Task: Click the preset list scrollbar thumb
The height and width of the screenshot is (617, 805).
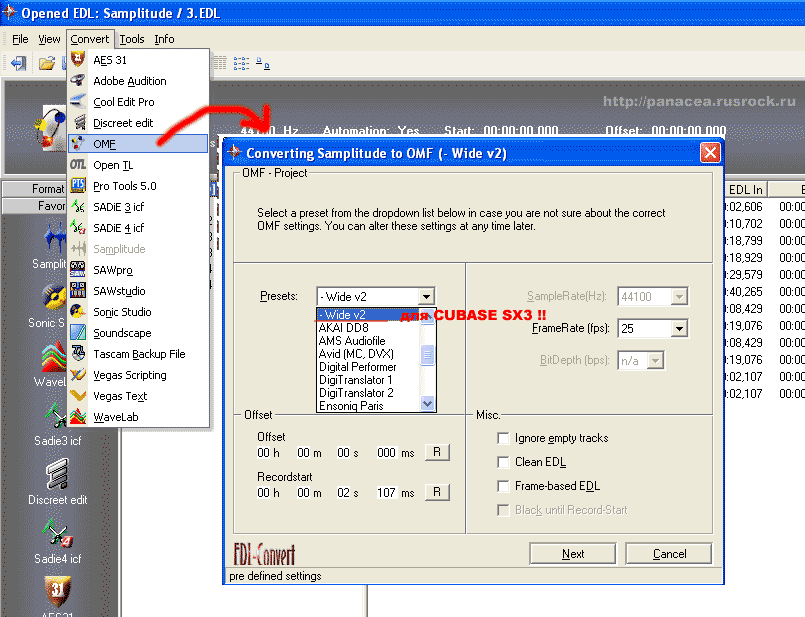Action: 427,355
